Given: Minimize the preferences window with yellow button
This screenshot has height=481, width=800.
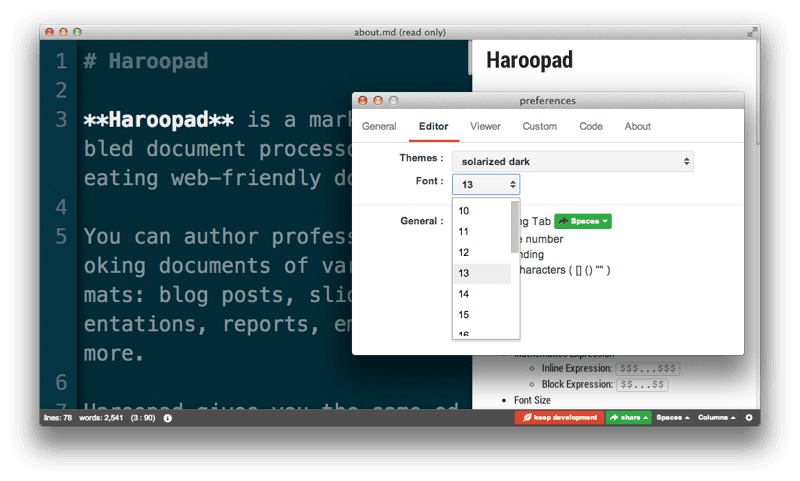Looking at the screenshot, I should (378, 100).
